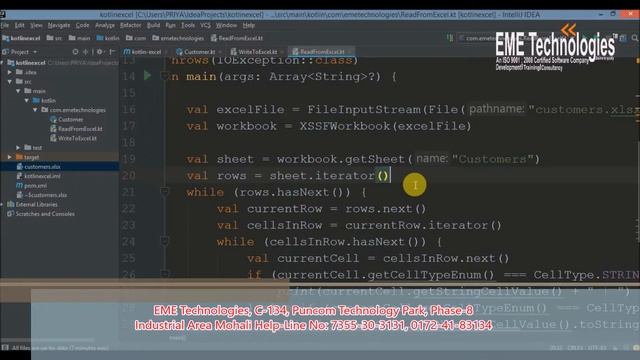The image size is (640, 360).
Task: Collapse the kotlin source folder
Action: (27, 100)
